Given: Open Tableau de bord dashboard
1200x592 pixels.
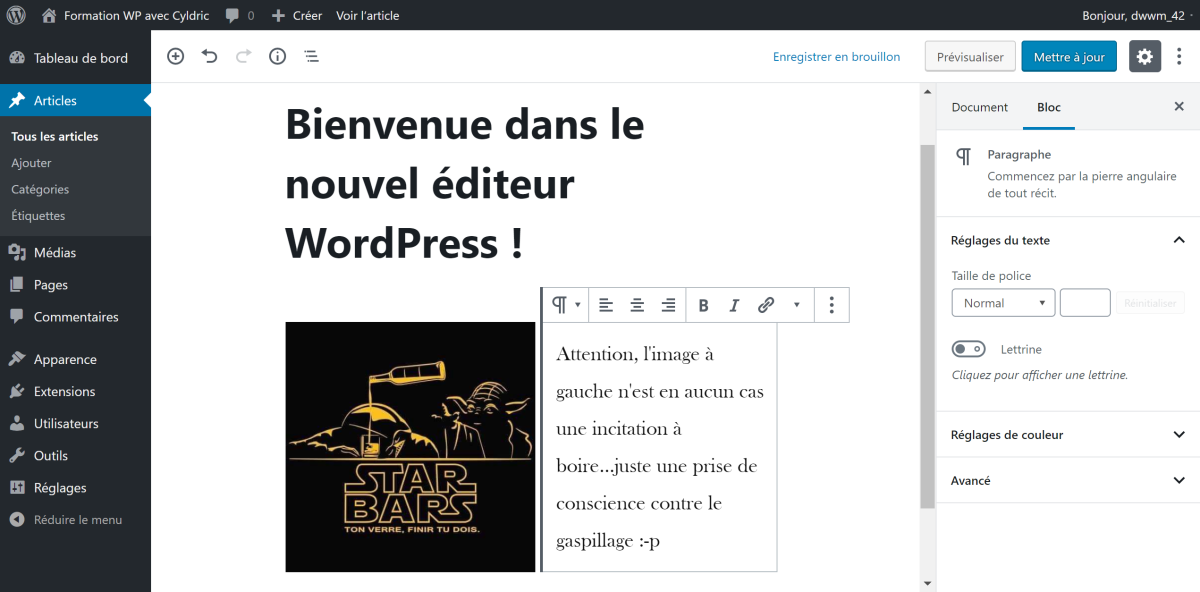Looking at the screenshot, I should [x=75, y=58].
